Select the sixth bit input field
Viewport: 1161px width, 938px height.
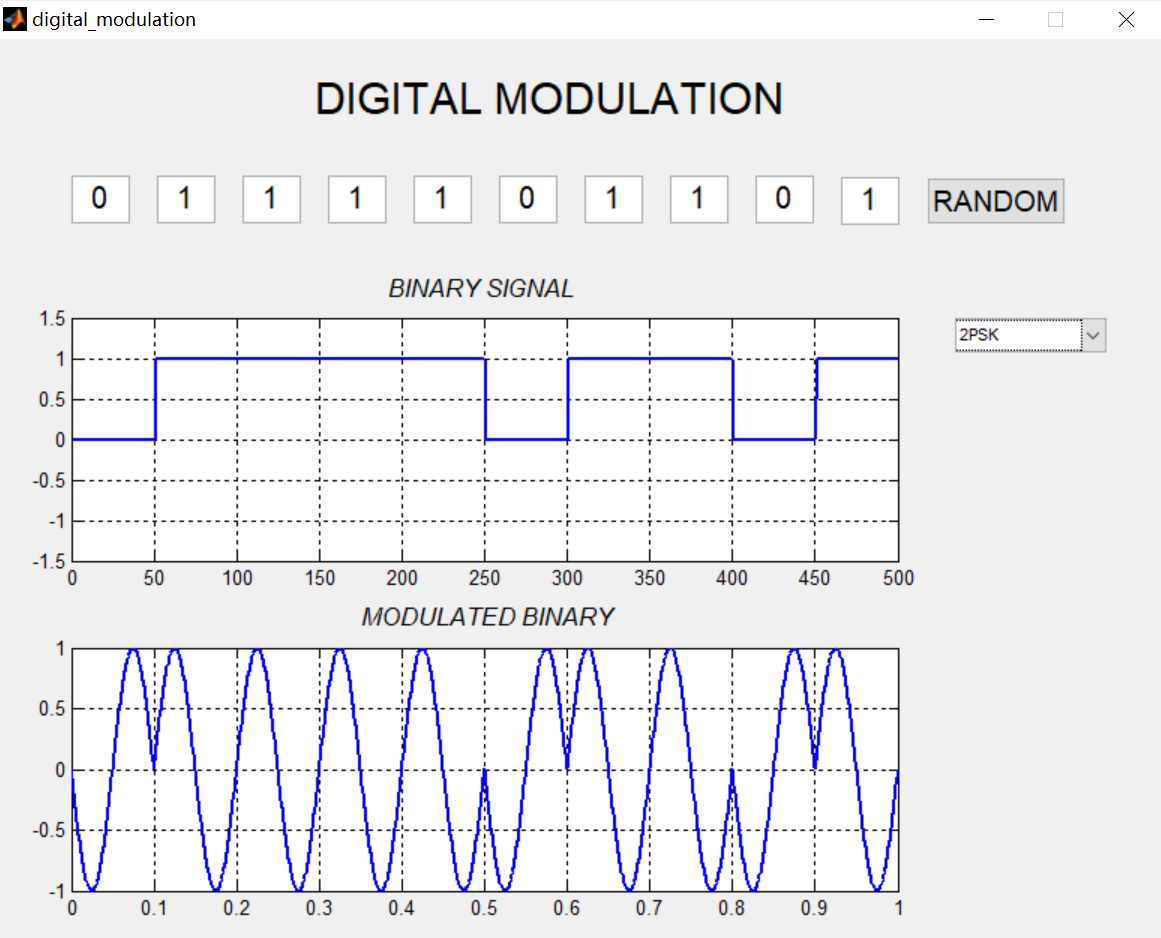click(x=528, y=199)
